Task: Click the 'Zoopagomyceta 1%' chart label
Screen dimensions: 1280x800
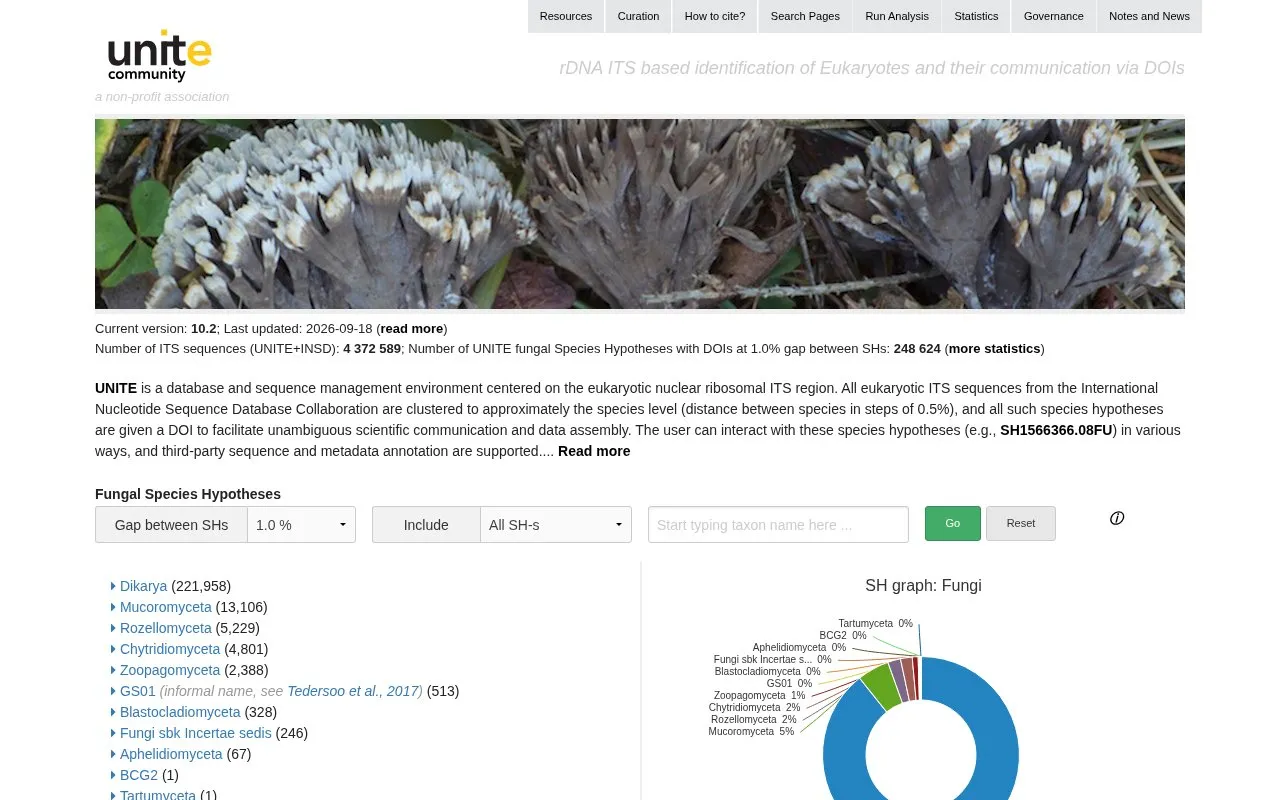Action: (759, 696)
